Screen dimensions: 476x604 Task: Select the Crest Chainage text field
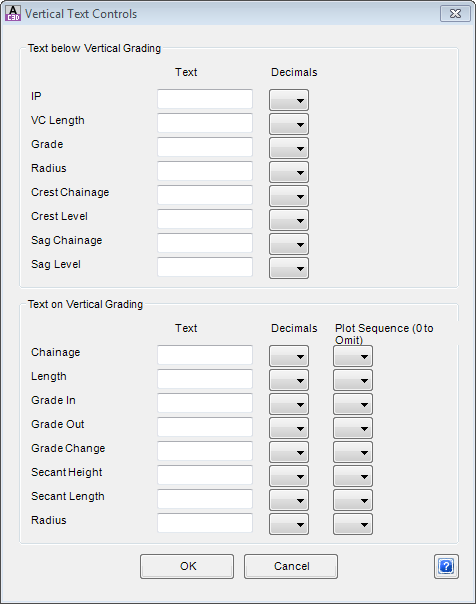205,195
